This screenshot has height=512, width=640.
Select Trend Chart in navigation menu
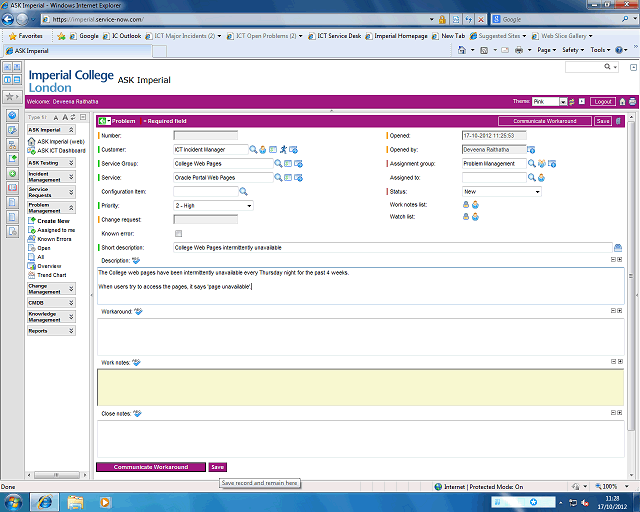click(x=52, y=275)
